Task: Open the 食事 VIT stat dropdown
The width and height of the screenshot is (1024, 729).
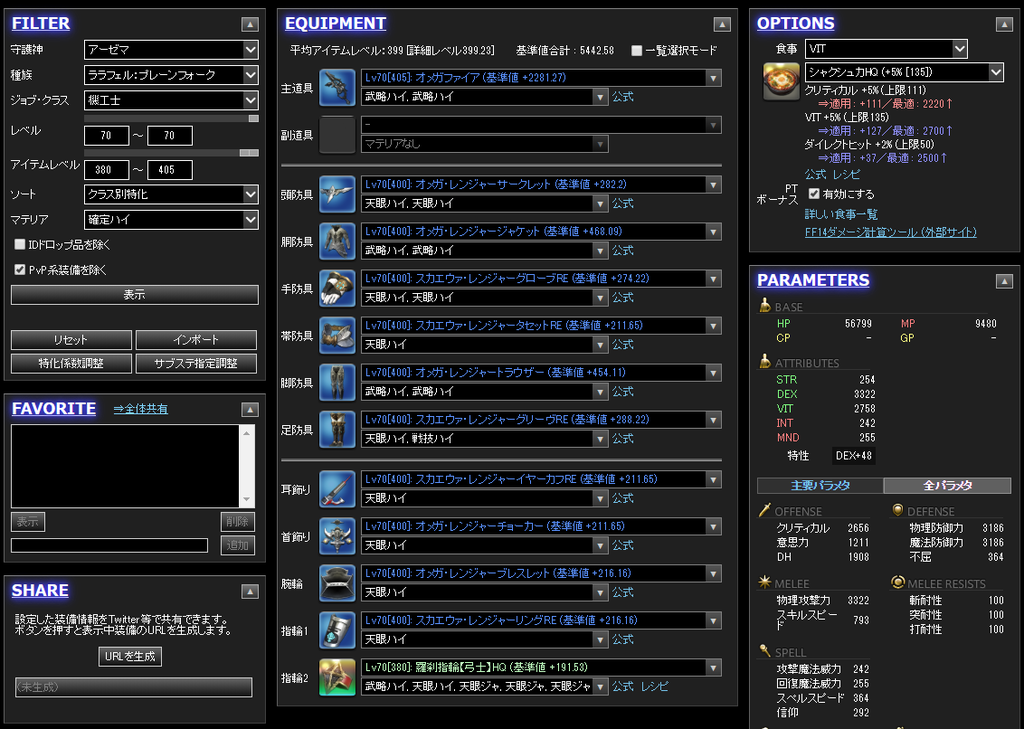Action: [886, 48]
